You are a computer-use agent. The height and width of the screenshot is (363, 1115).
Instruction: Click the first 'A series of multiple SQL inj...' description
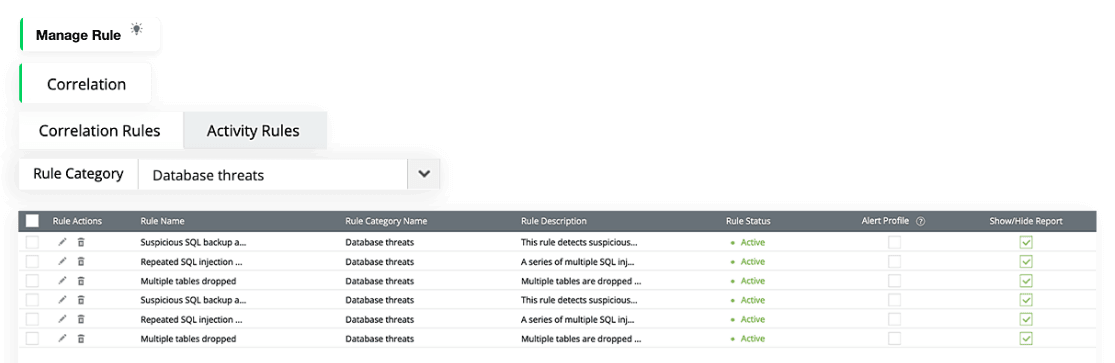tap(577, 262)
